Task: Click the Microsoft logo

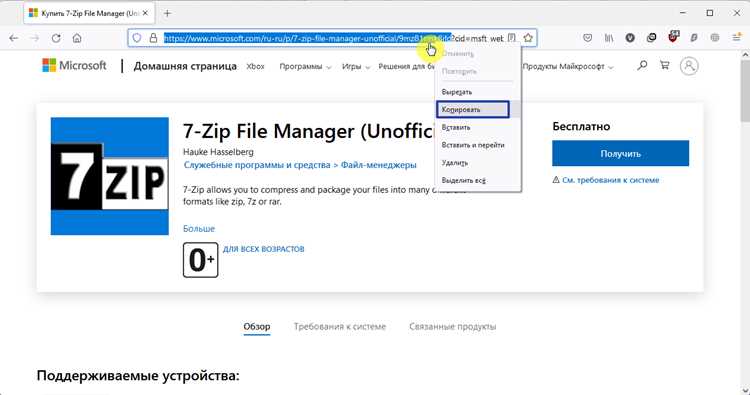Action: [74, 66]
